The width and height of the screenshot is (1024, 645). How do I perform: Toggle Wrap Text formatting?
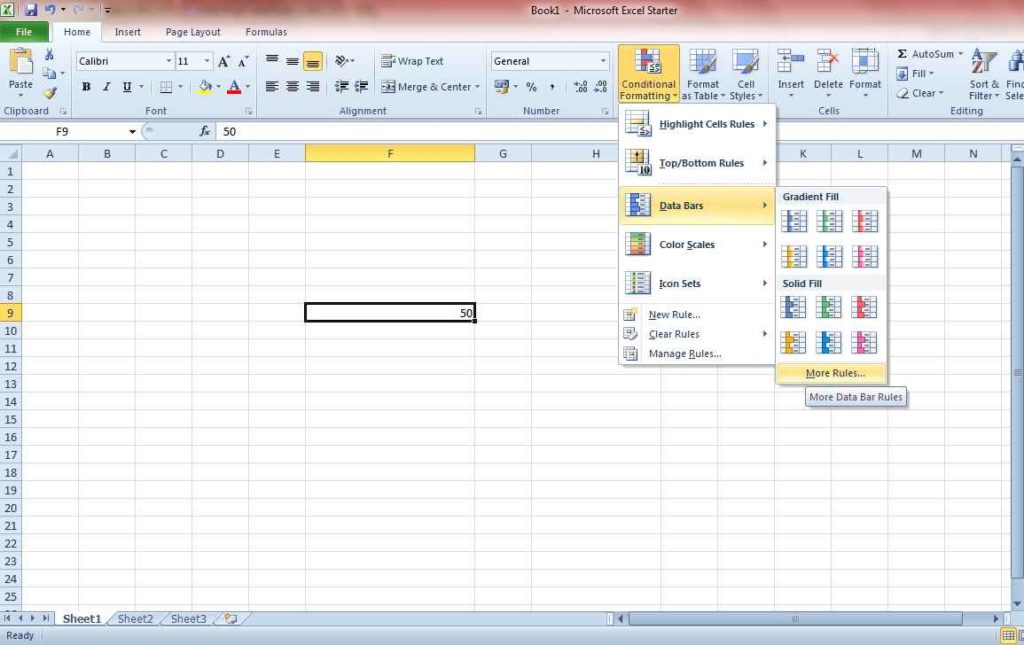click(417, 60)
